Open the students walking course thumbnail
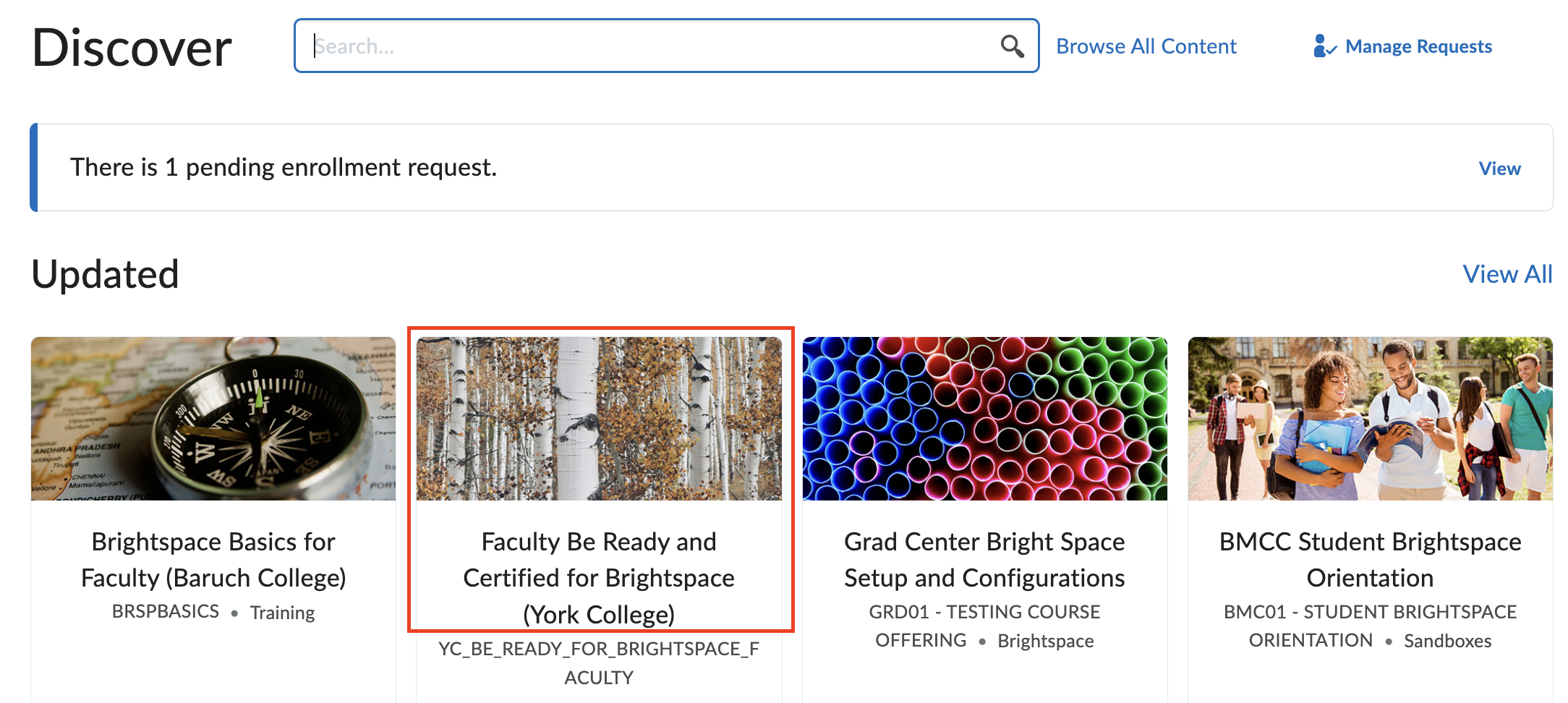 [1370, 418]
